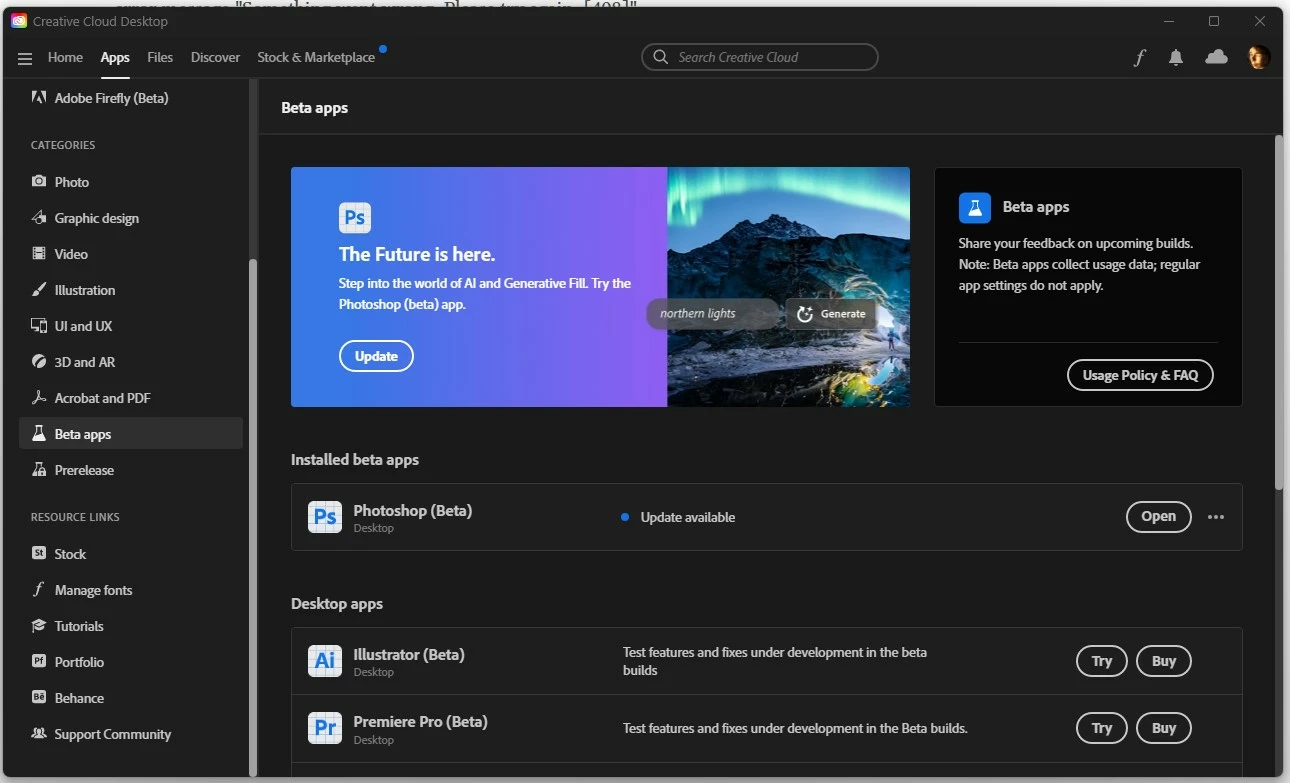Viewport: 1290px width, 783px height.
Task: Select the Graphic design category
Action: click(131, 218)
